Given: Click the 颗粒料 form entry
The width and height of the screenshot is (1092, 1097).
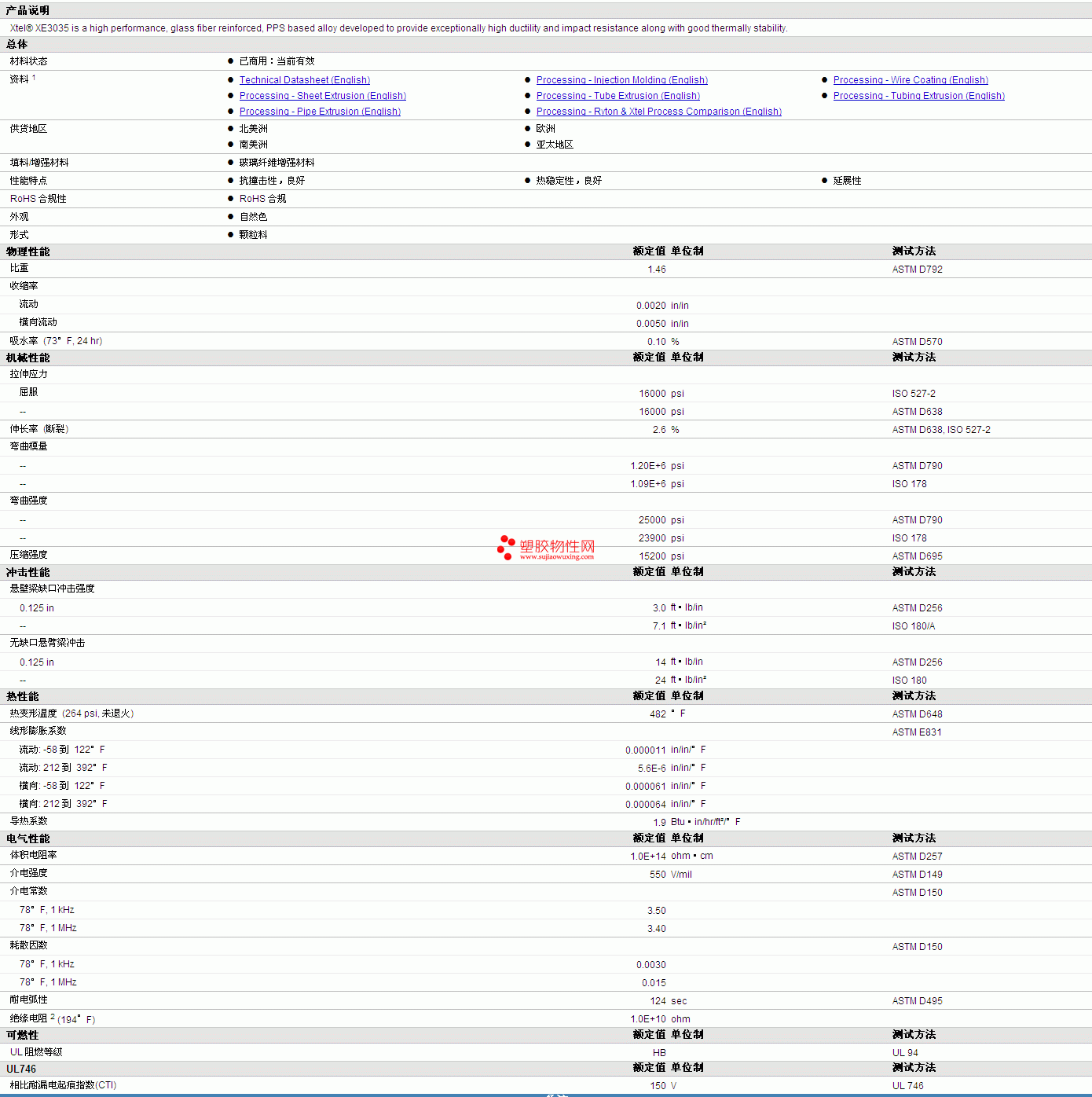Looking at the screenshot, I should tap(254, 235).
